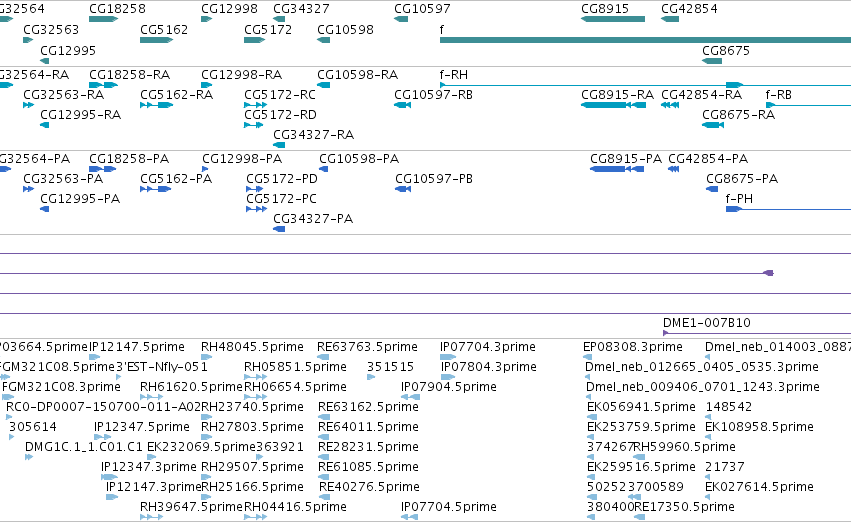The height and width of the screenshot is (522, 851).
Task: Click transcript CG18258-RA label
Action: (x=130, y=74)
